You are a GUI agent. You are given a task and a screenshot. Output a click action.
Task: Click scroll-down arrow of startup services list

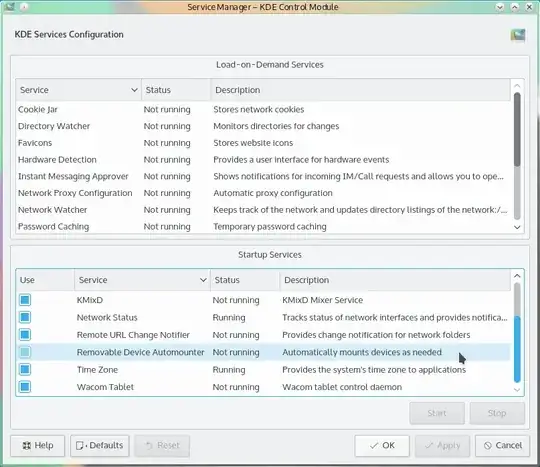click(x=517, y=390)
